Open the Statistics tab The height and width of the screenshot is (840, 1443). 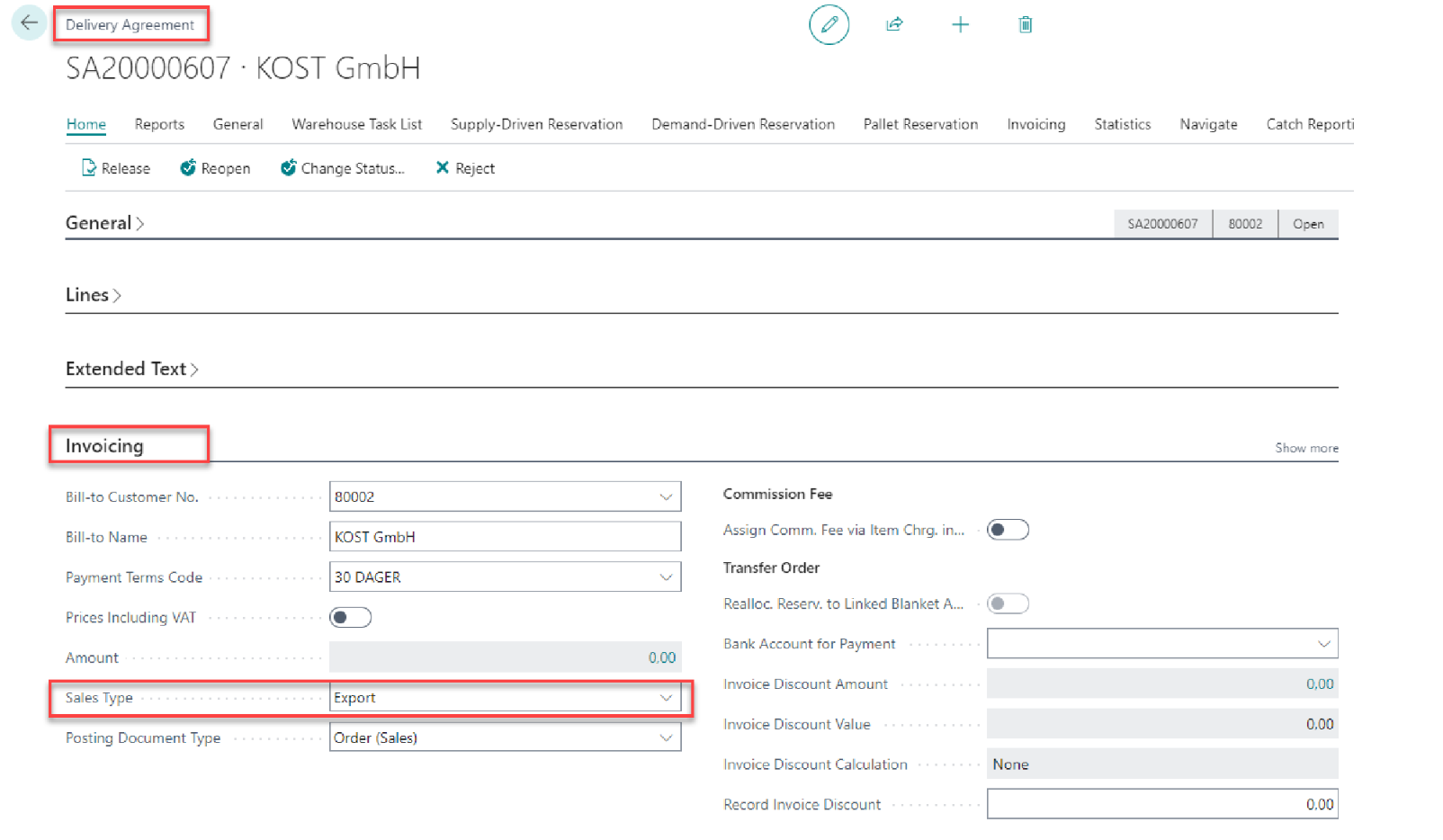[x=1122, y=124]
